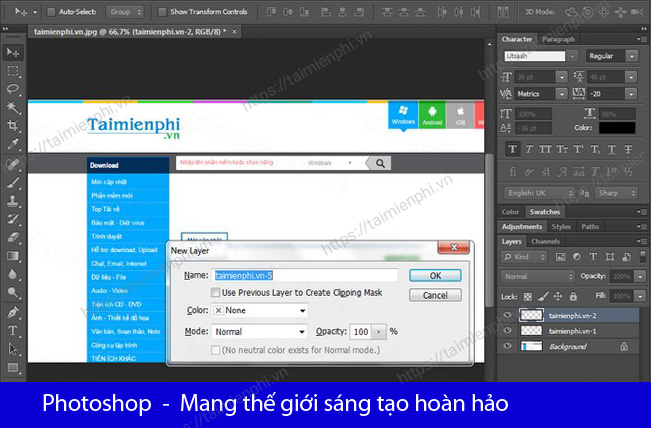Viewport: 651px width, 428px height.
Task: Switch to the Channels tab
Action: pyautogui.click(x=545, y=241)
